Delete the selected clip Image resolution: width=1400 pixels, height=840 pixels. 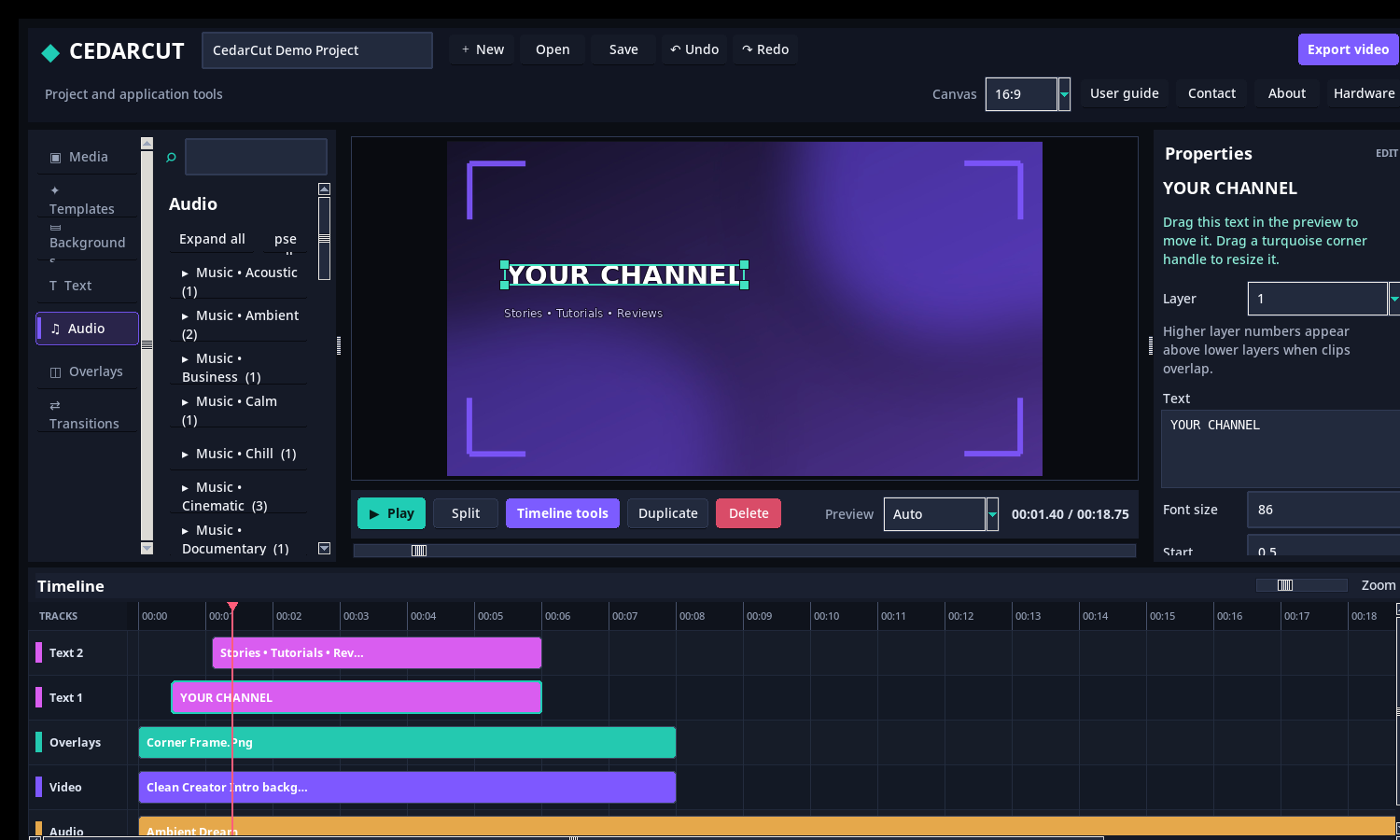tap(749, 513)
